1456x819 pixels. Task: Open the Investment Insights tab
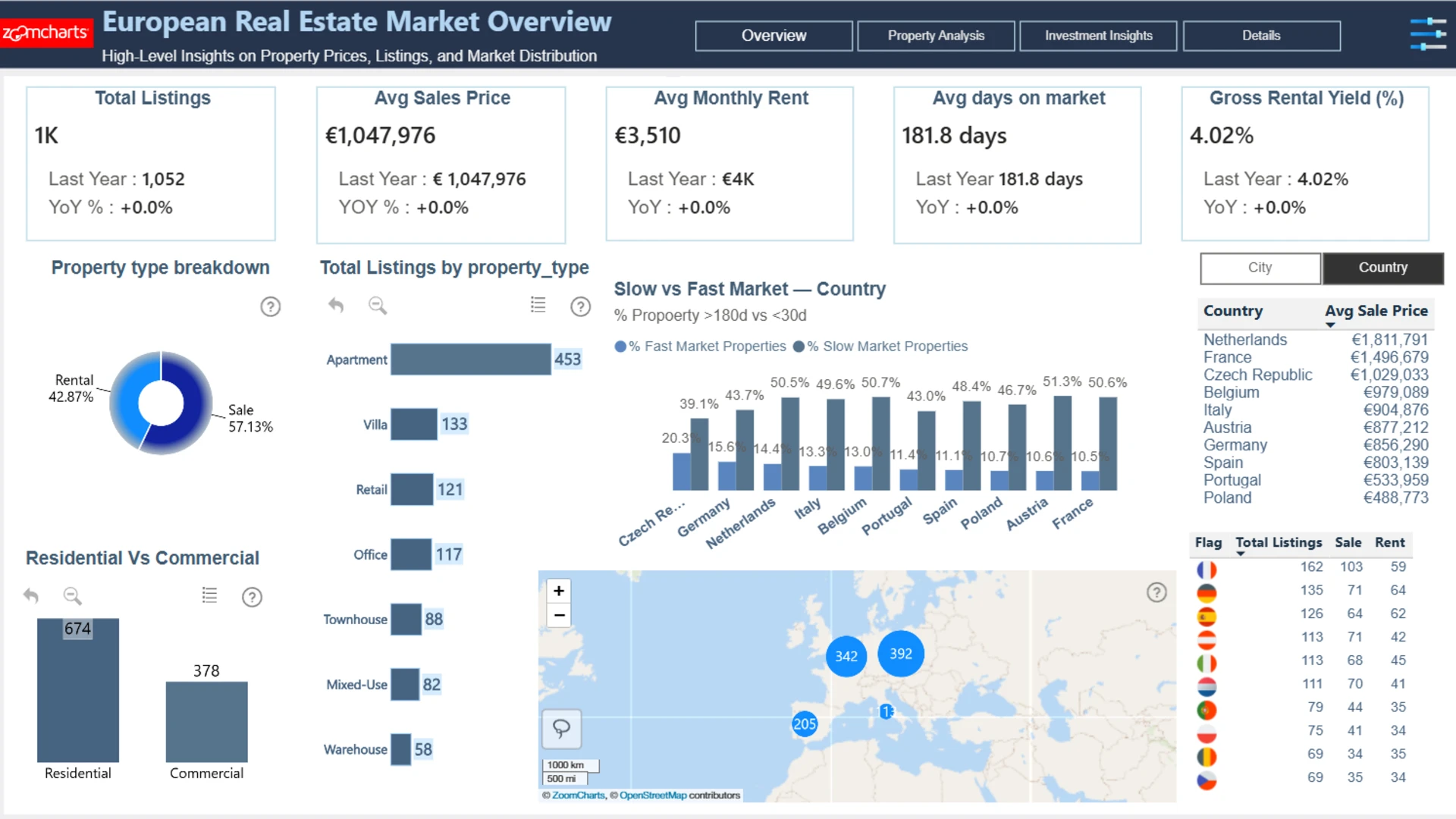coord(1097,36)
